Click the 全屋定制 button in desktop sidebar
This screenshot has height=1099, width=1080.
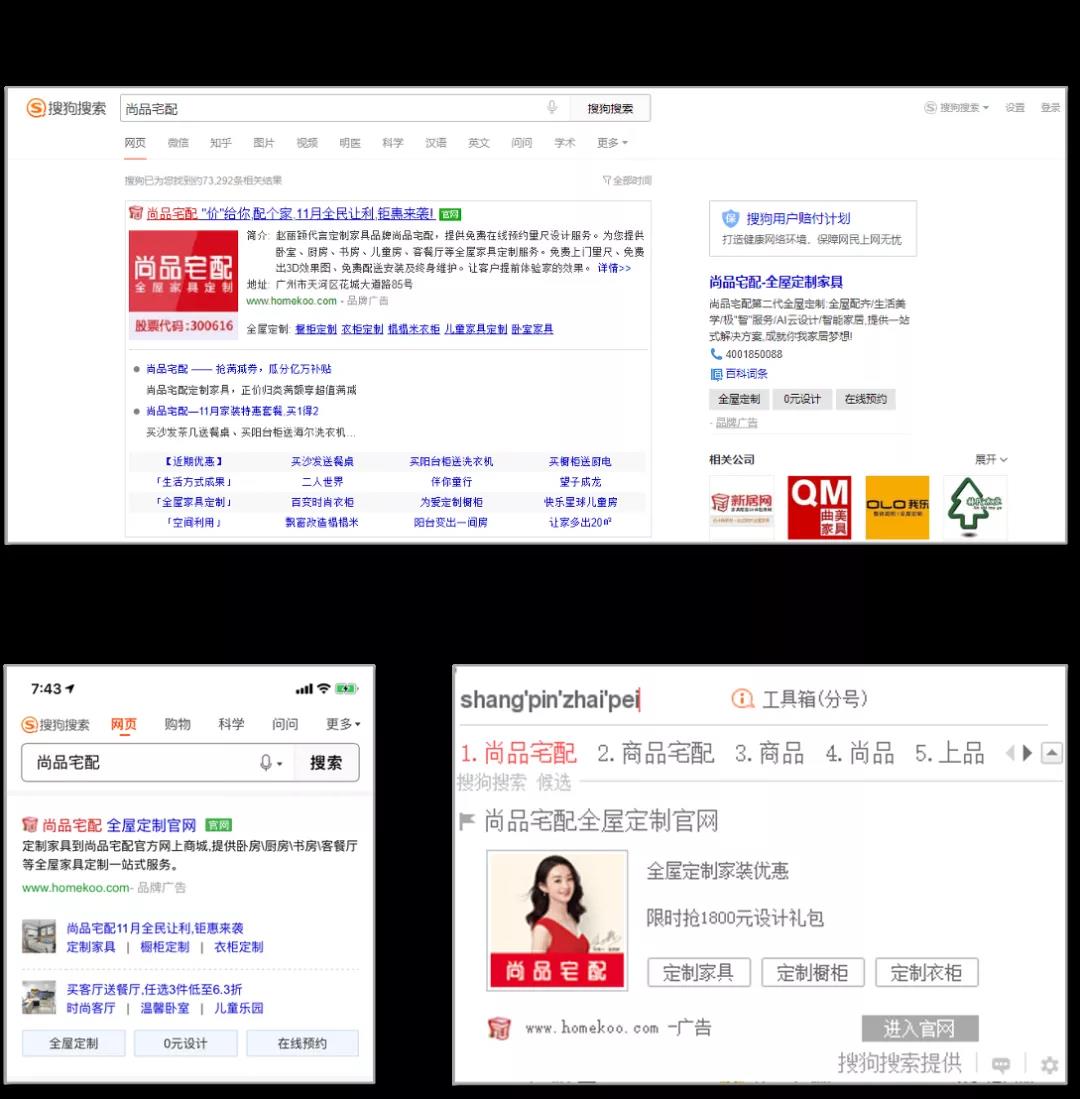739,399
